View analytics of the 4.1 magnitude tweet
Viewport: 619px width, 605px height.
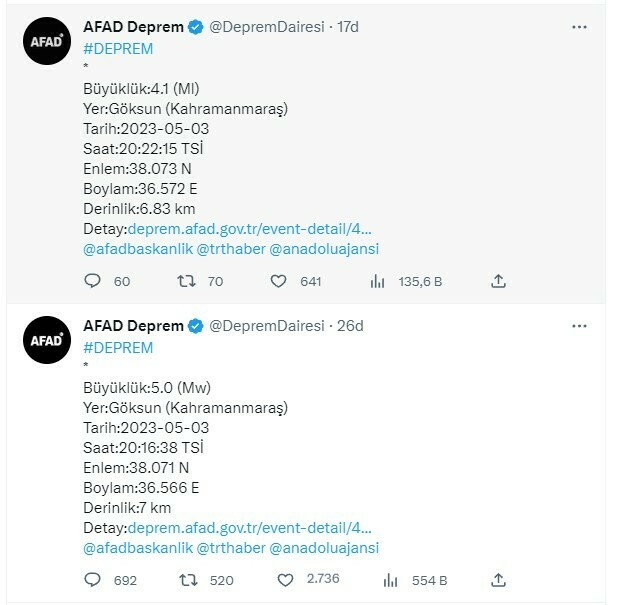click(377, 282)
